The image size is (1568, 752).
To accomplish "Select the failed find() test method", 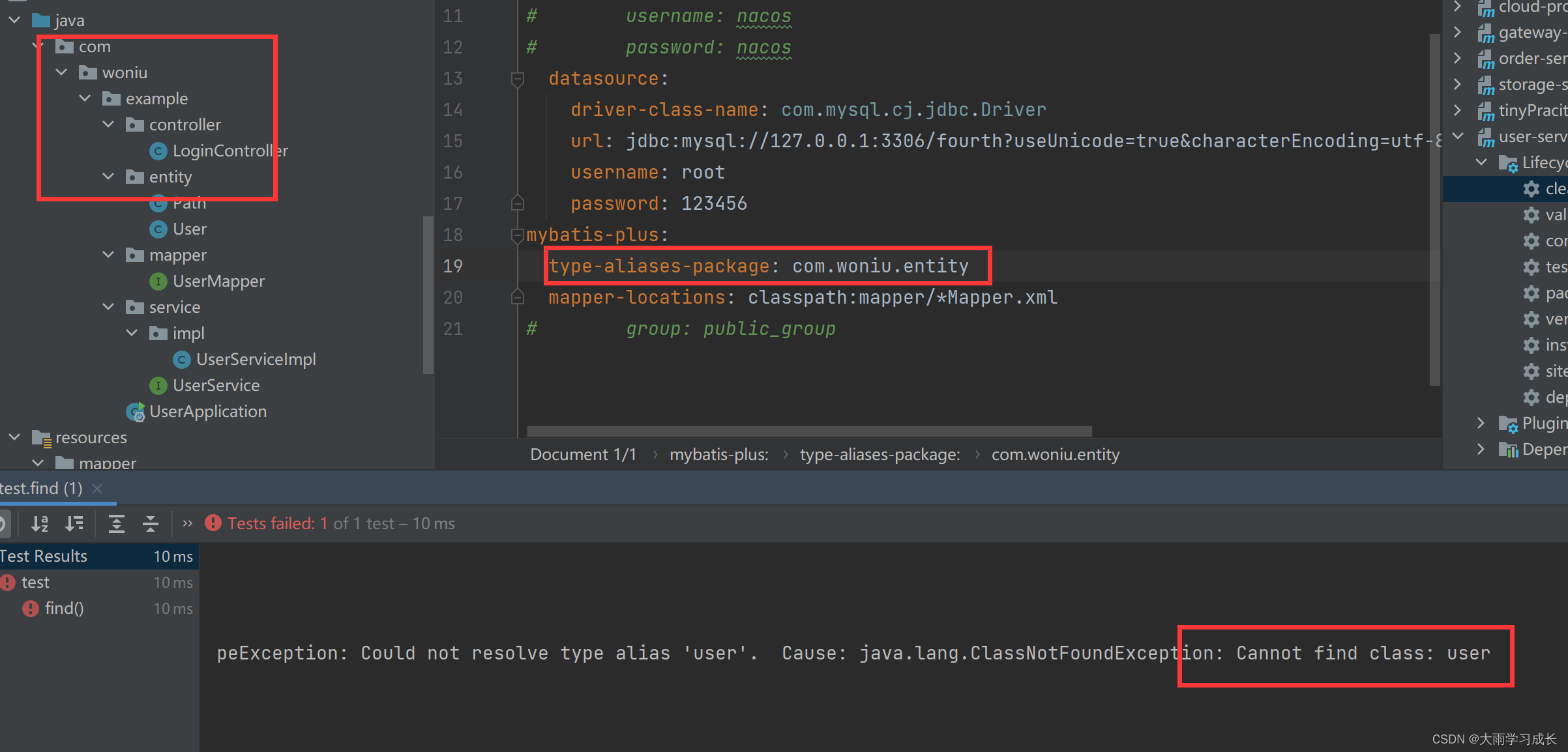I will pyautogui.click(x=64, y=608).
